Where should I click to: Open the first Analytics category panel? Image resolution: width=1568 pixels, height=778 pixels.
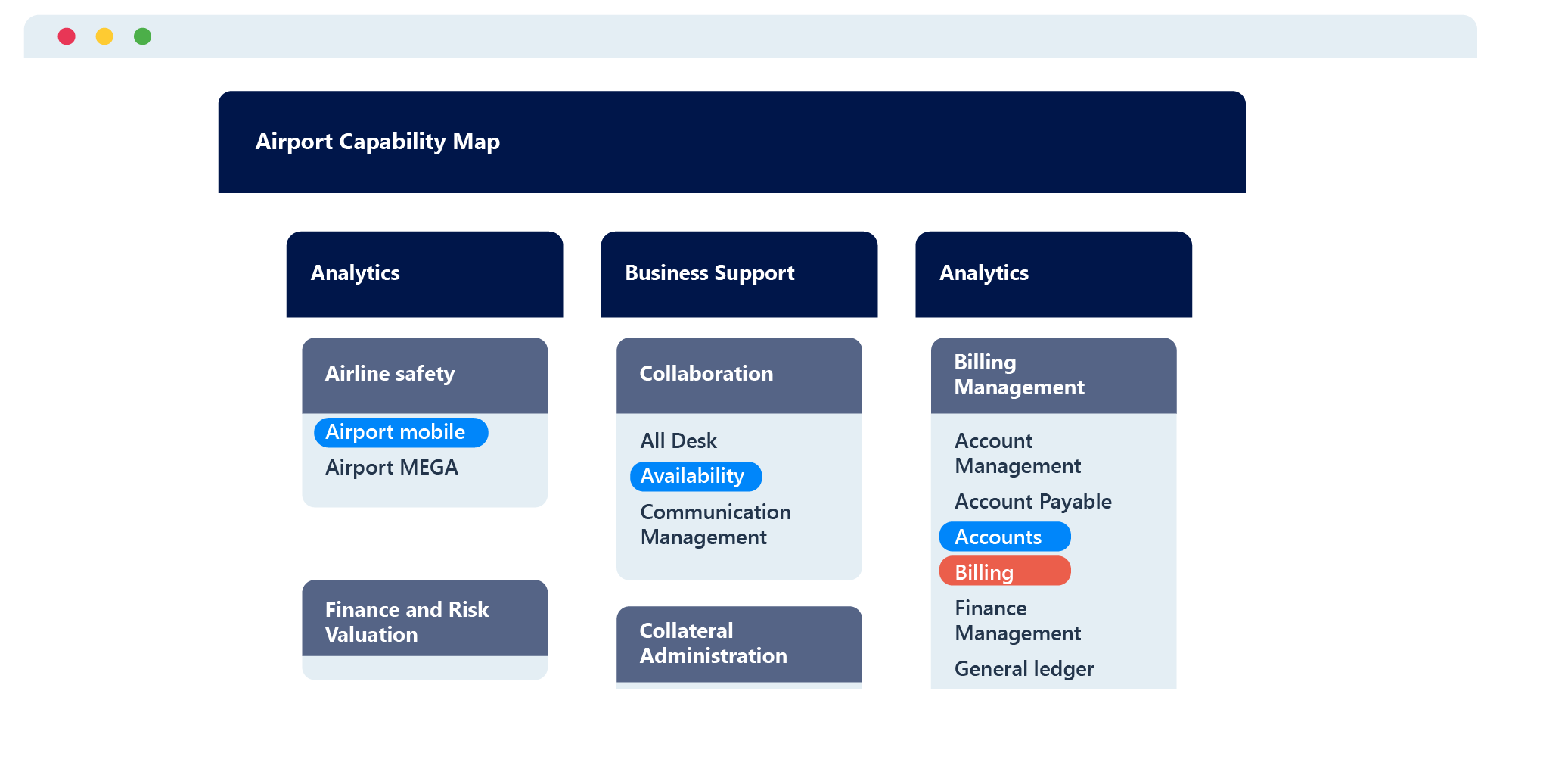(x=424, y=273)
